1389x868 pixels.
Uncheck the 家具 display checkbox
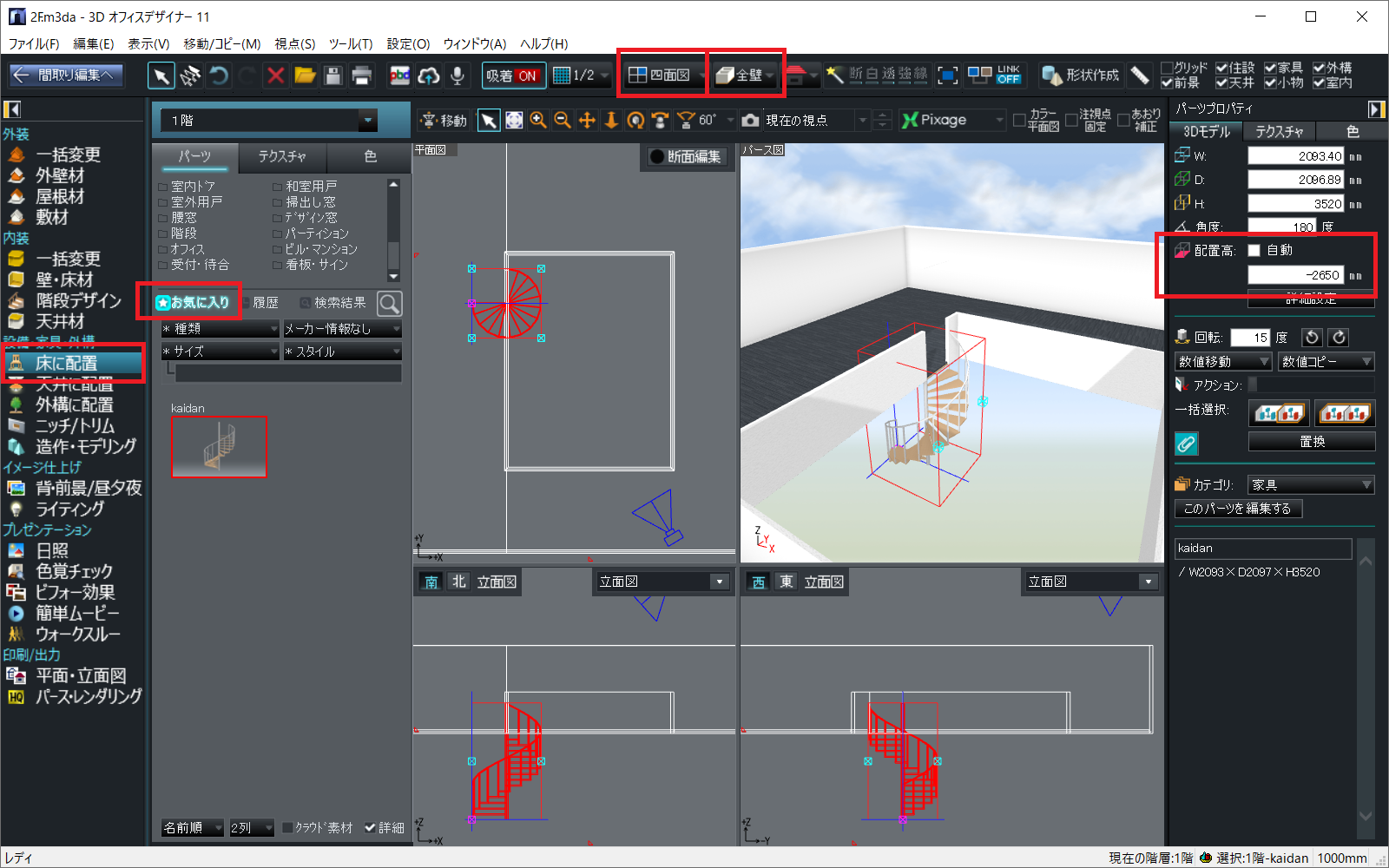pos(1270,68)
